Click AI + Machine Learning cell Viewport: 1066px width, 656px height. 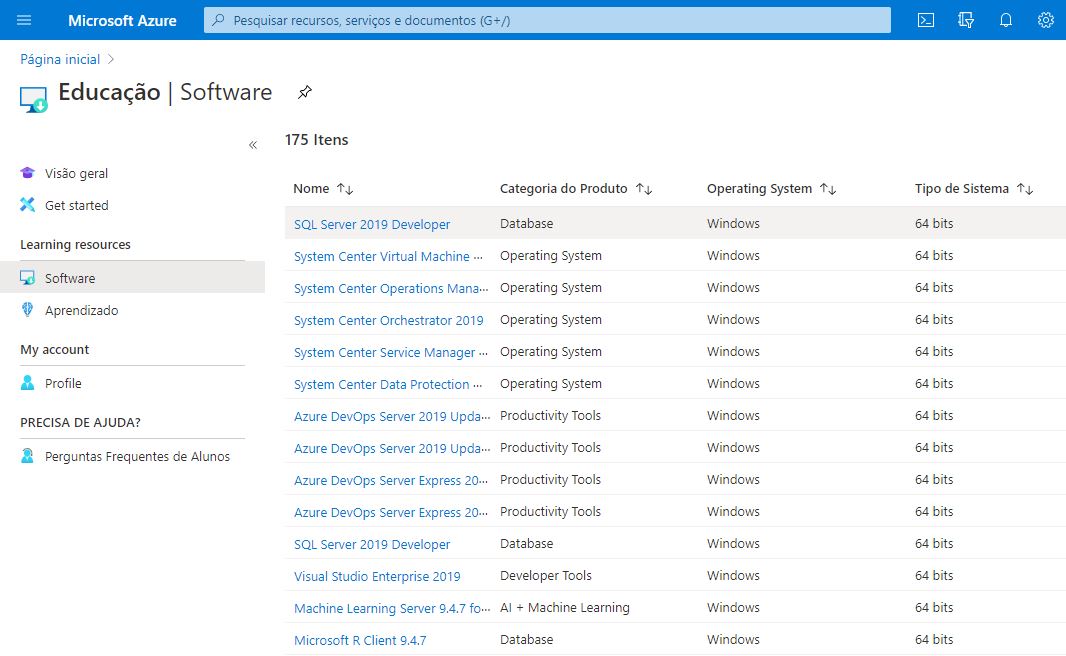[564, 608]
